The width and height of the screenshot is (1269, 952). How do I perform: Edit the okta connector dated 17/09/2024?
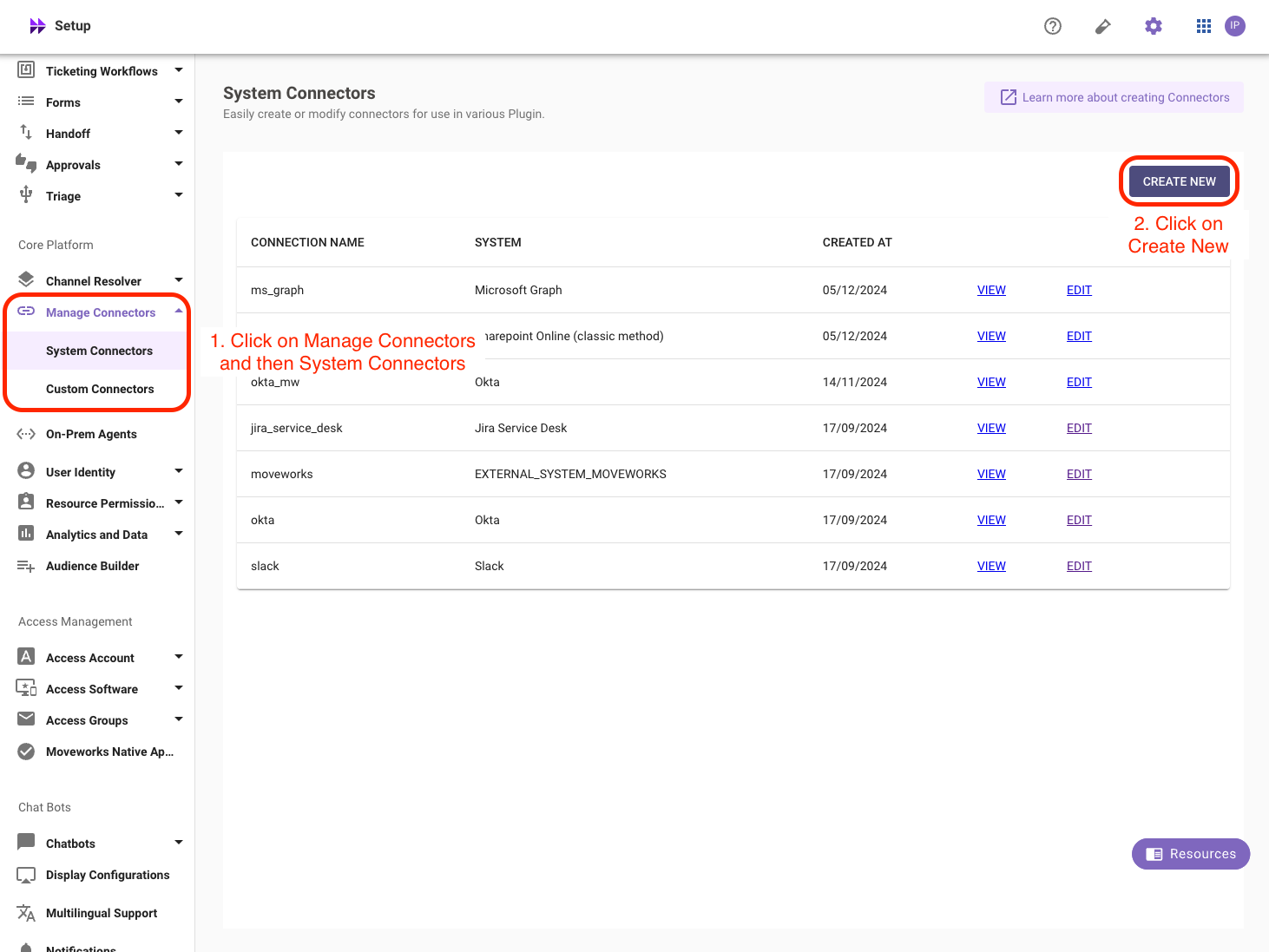1079,520
